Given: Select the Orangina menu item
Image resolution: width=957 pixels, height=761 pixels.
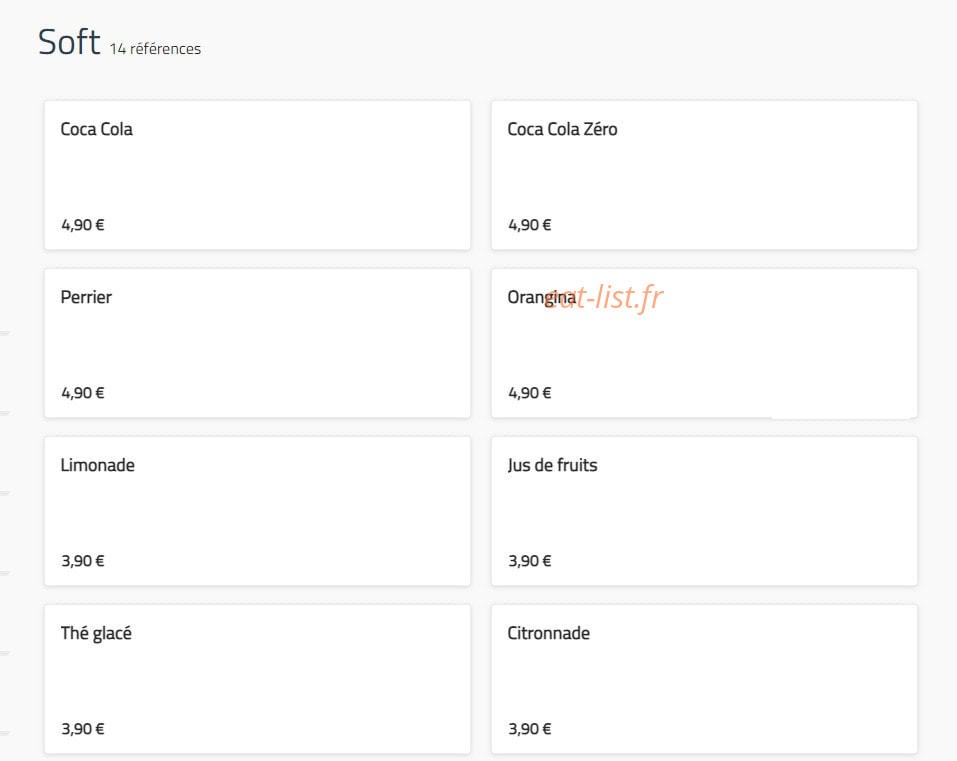Looking at the screenshot, I should tap(704, 343).
